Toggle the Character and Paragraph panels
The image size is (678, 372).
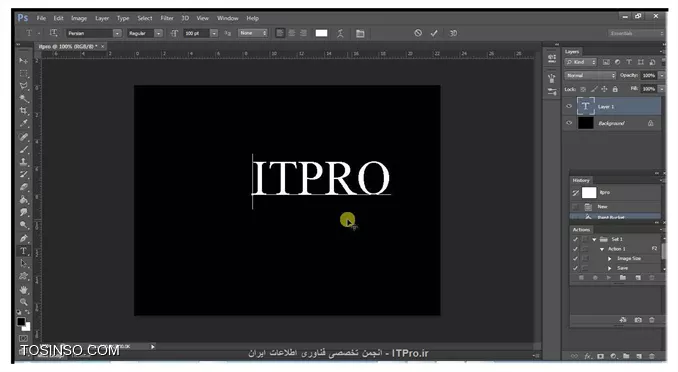point(360,33)
